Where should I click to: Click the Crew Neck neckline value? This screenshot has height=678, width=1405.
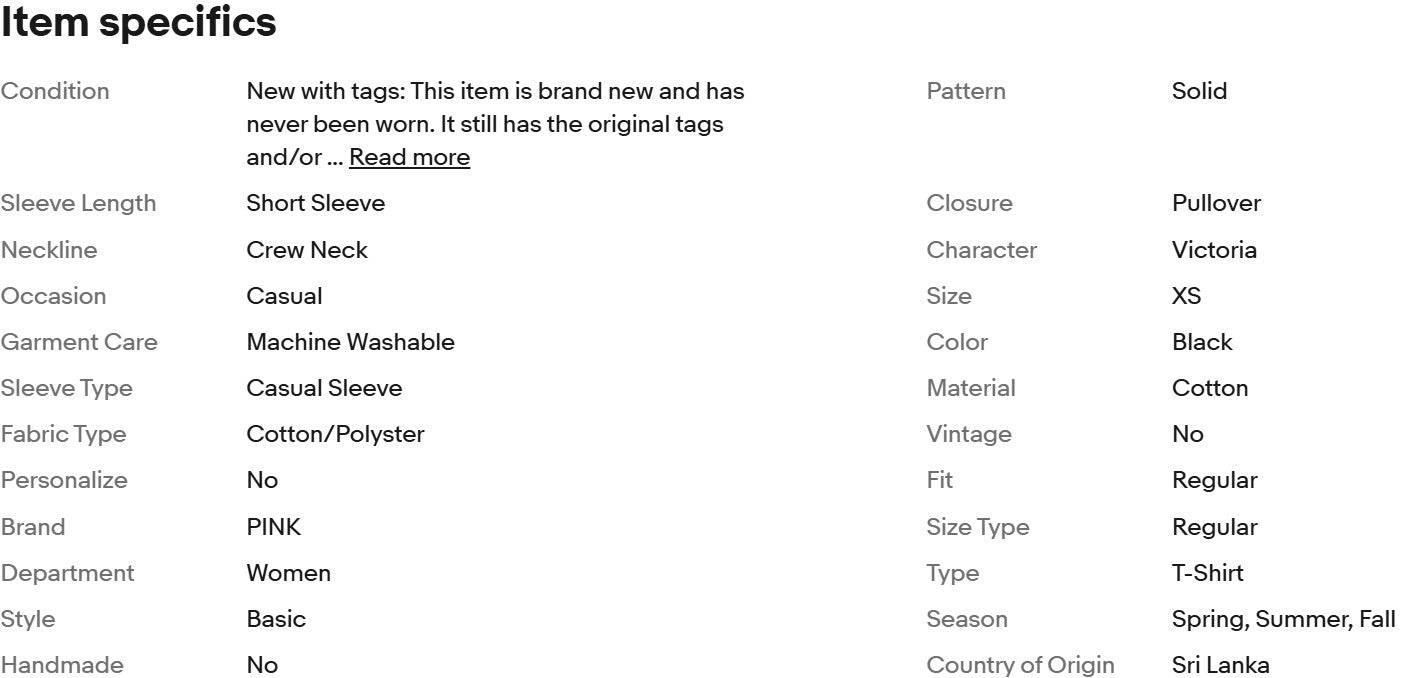[307, 250]
